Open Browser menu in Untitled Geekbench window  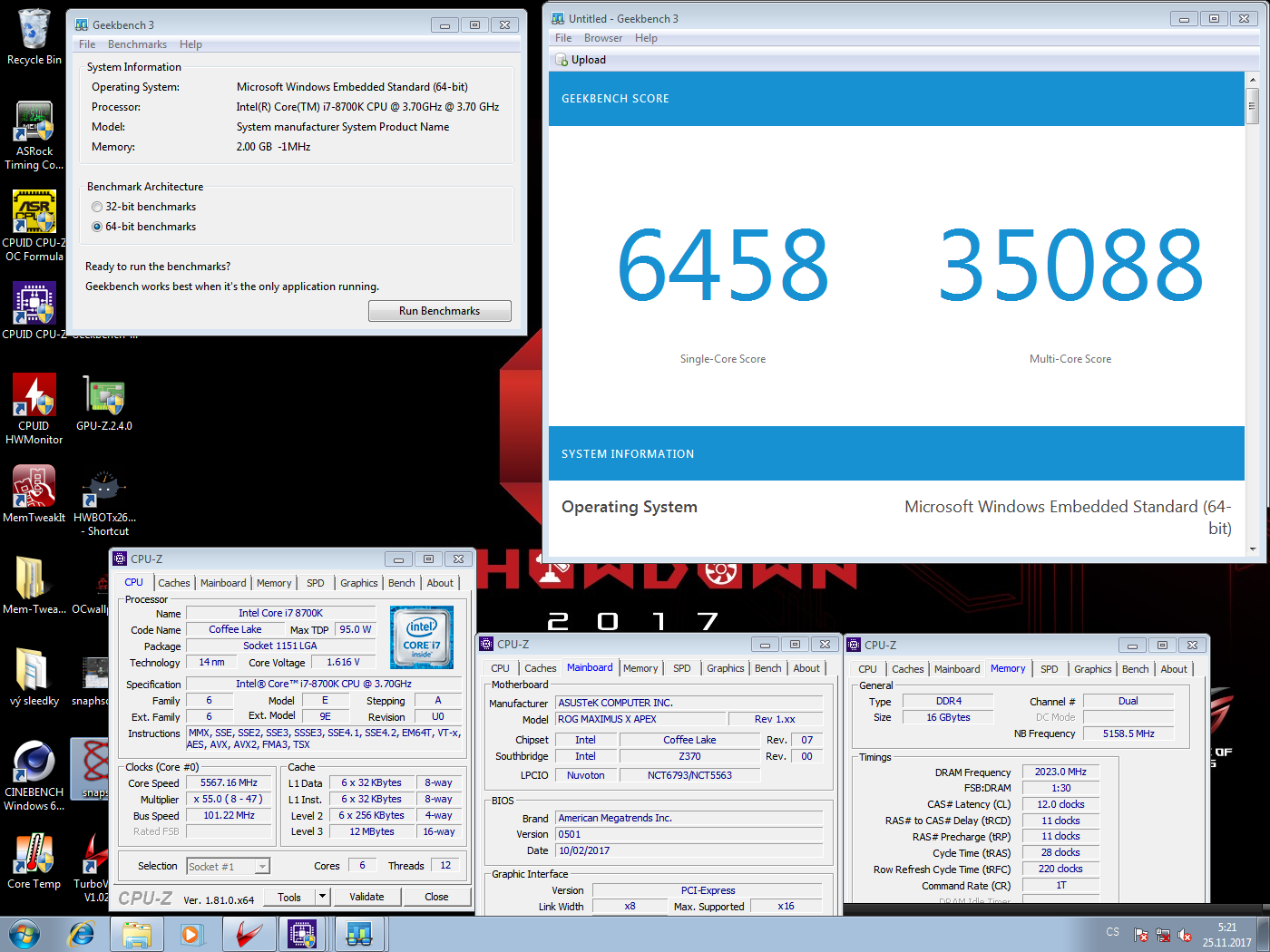point(603,38)
